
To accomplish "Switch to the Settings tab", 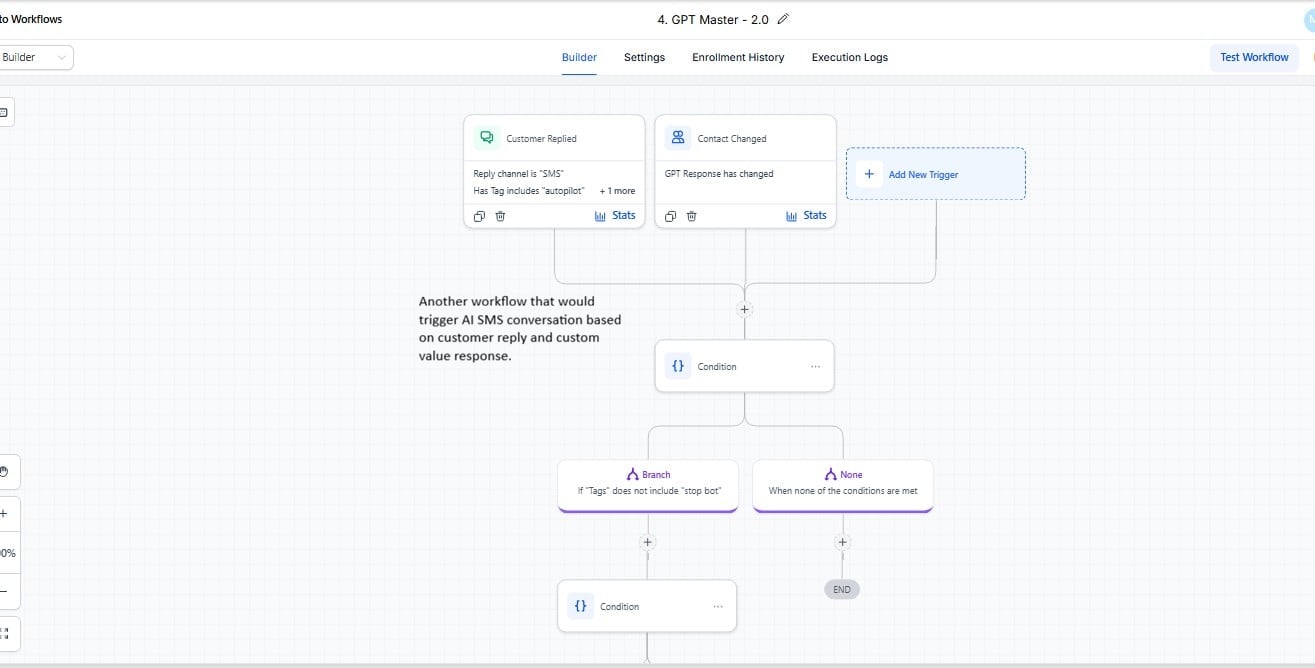I will [x=644, y=57].
